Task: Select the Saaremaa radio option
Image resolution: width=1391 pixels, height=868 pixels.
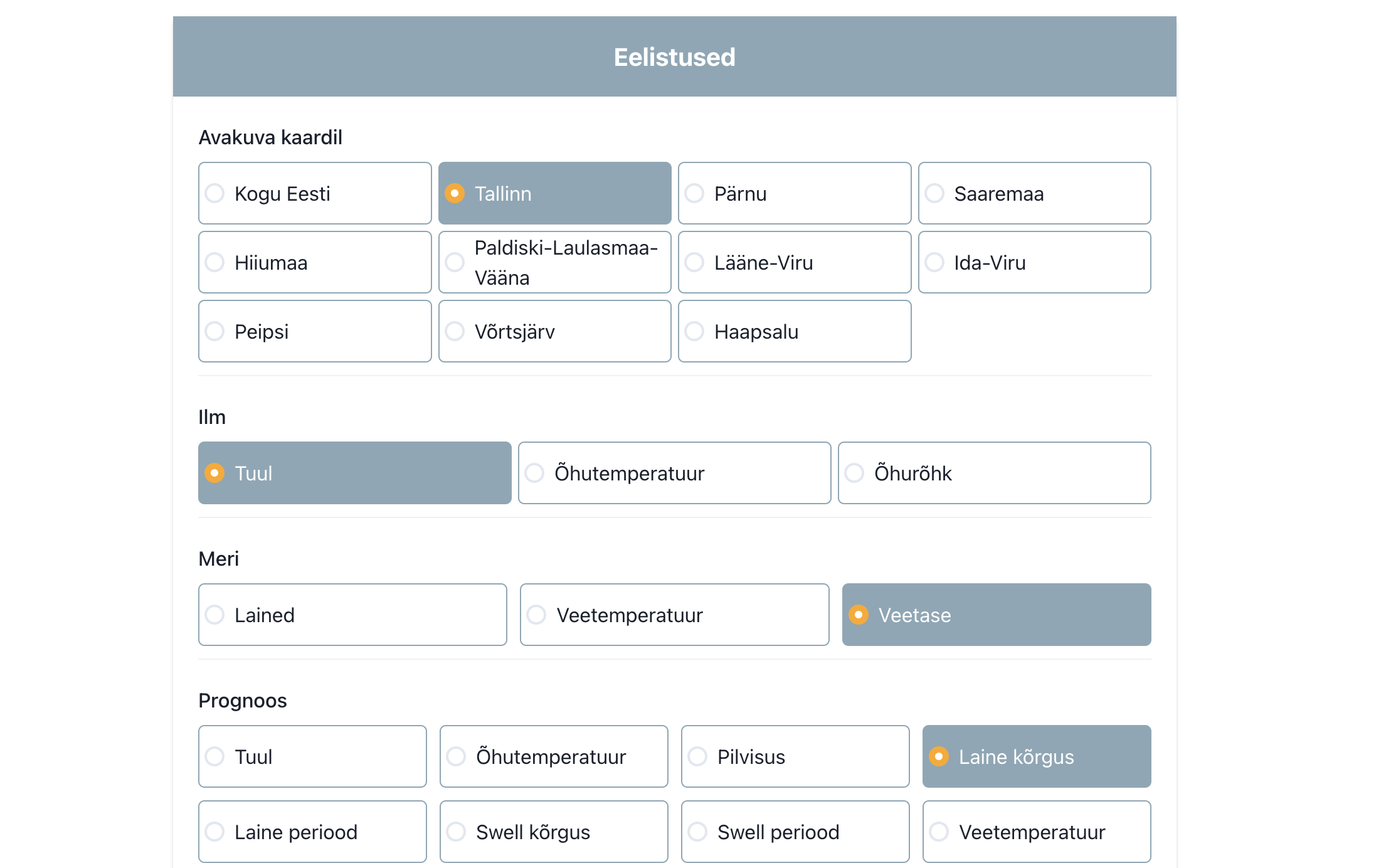Action: (x=1034, y=193)
